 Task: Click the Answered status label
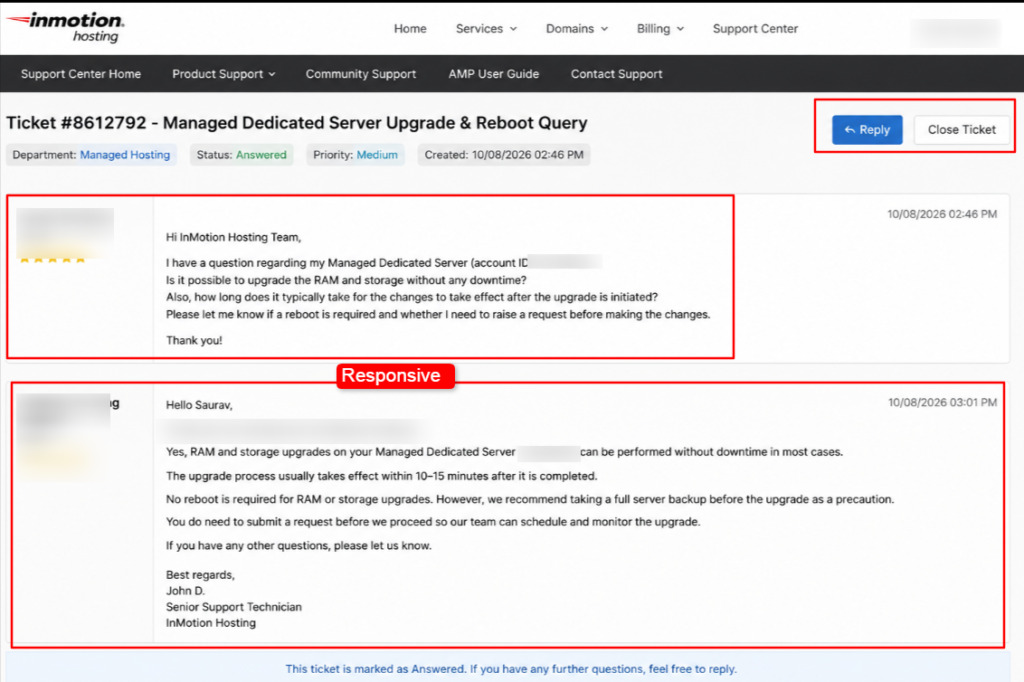(261, 155)
